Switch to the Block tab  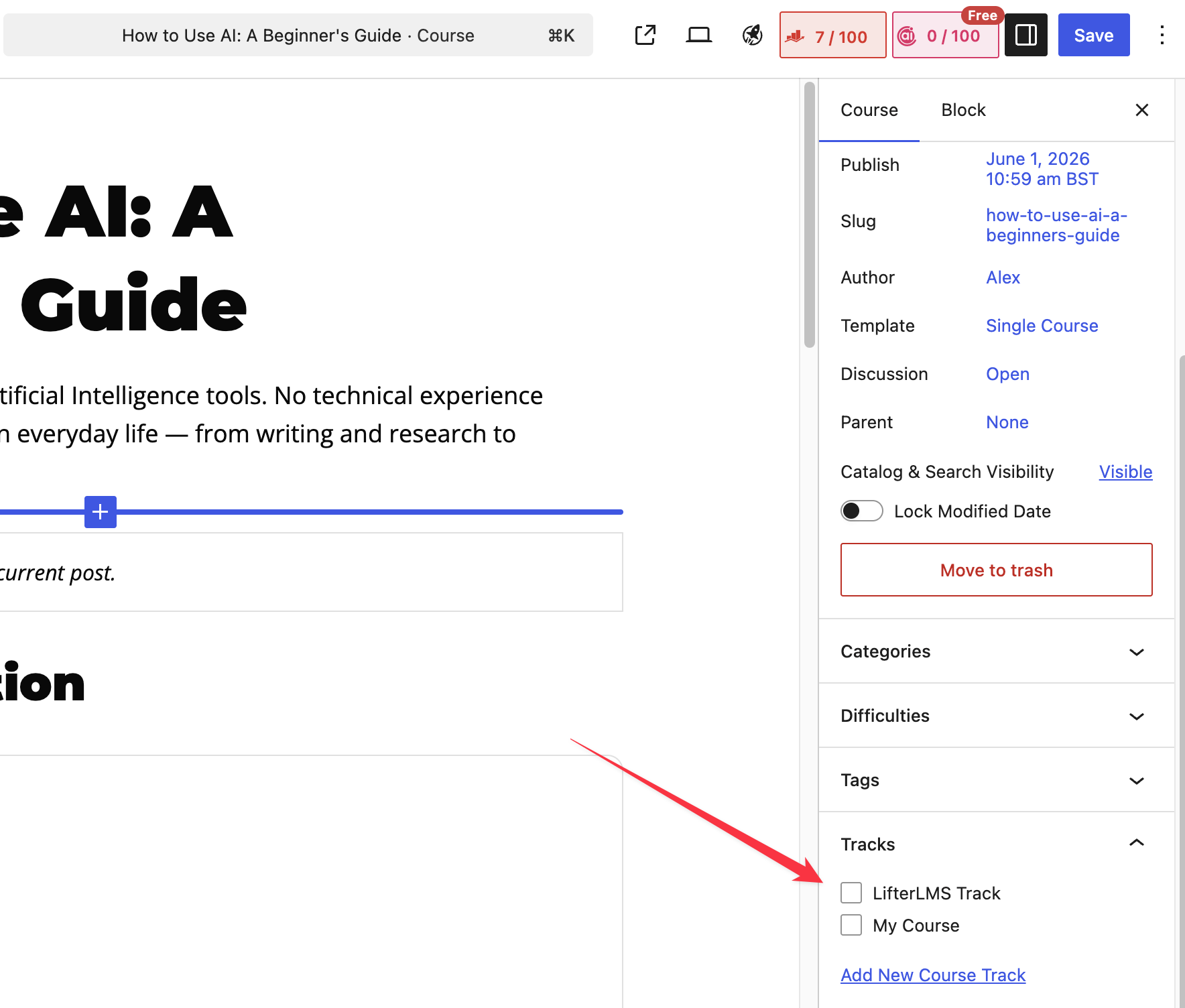(x=963, y=110)
